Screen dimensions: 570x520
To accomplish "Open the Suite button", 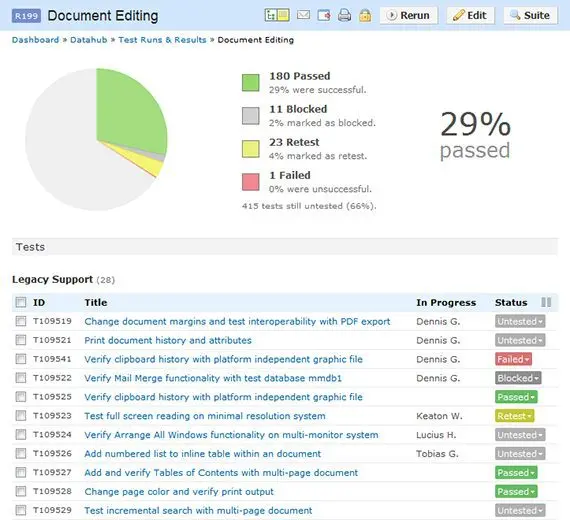I will pyautogui.click(x=530, y=15).
